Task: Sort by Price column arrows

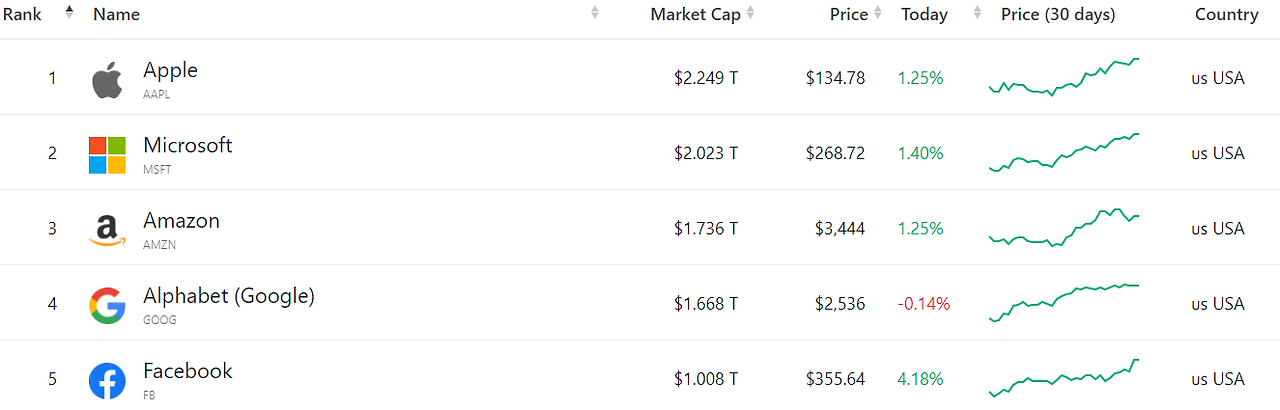Action: coord(877,13)
